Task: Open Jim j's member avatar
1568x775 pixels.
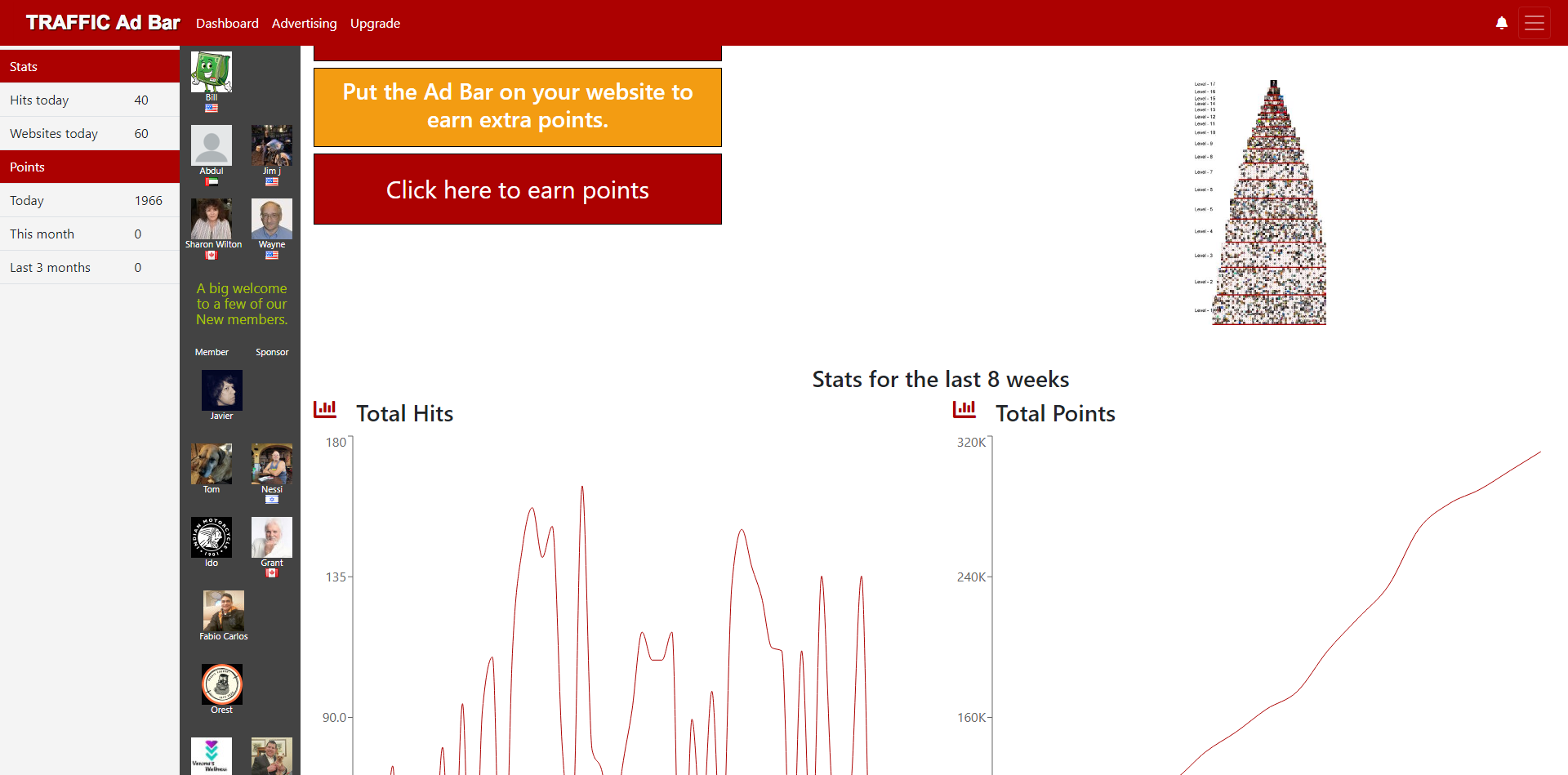Action: (272, 145)
